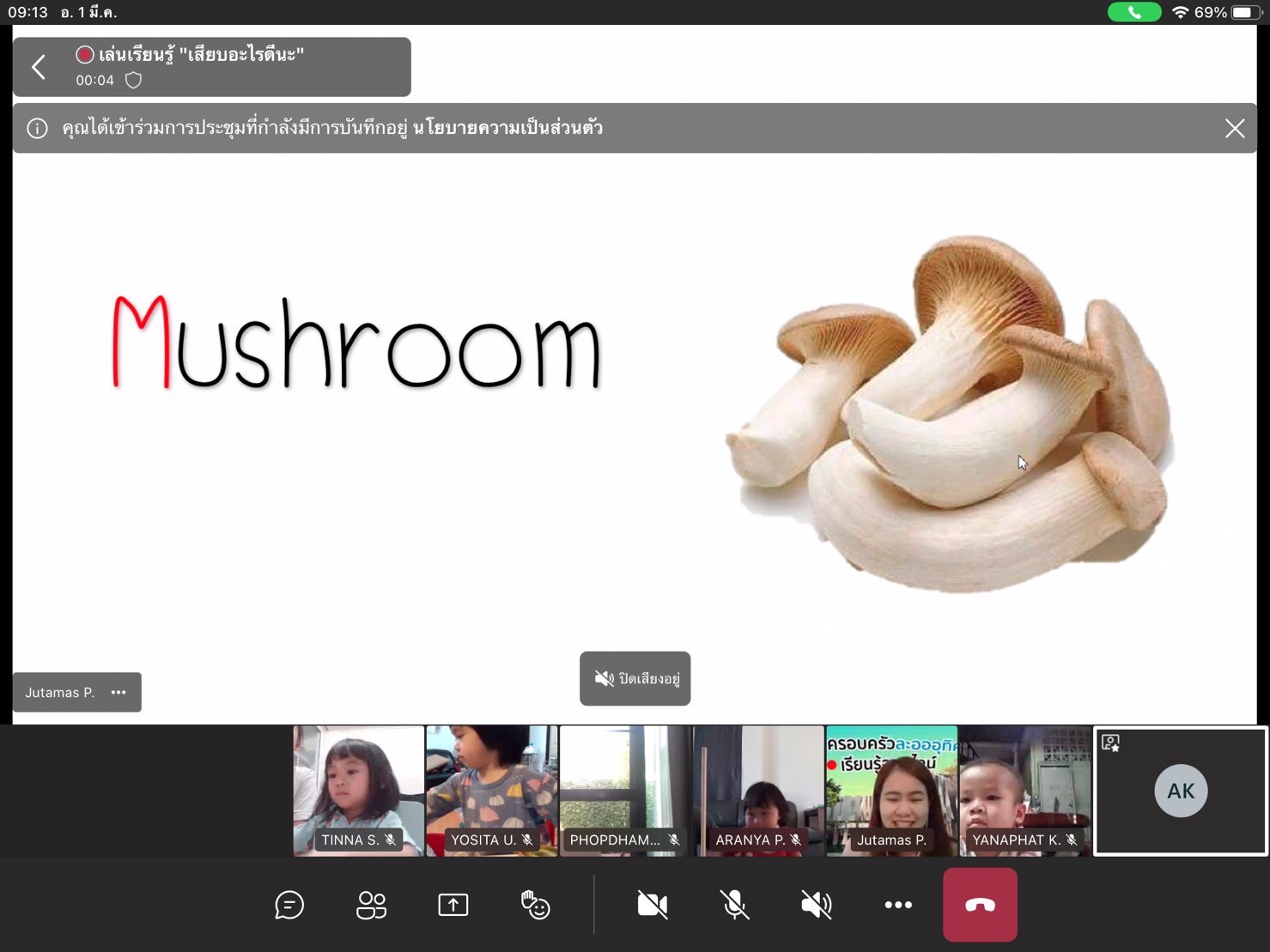This screenshot has height=952, width=1270.
Task: Select TINNA S. video thumbnail
Action: tap(358, 790)
